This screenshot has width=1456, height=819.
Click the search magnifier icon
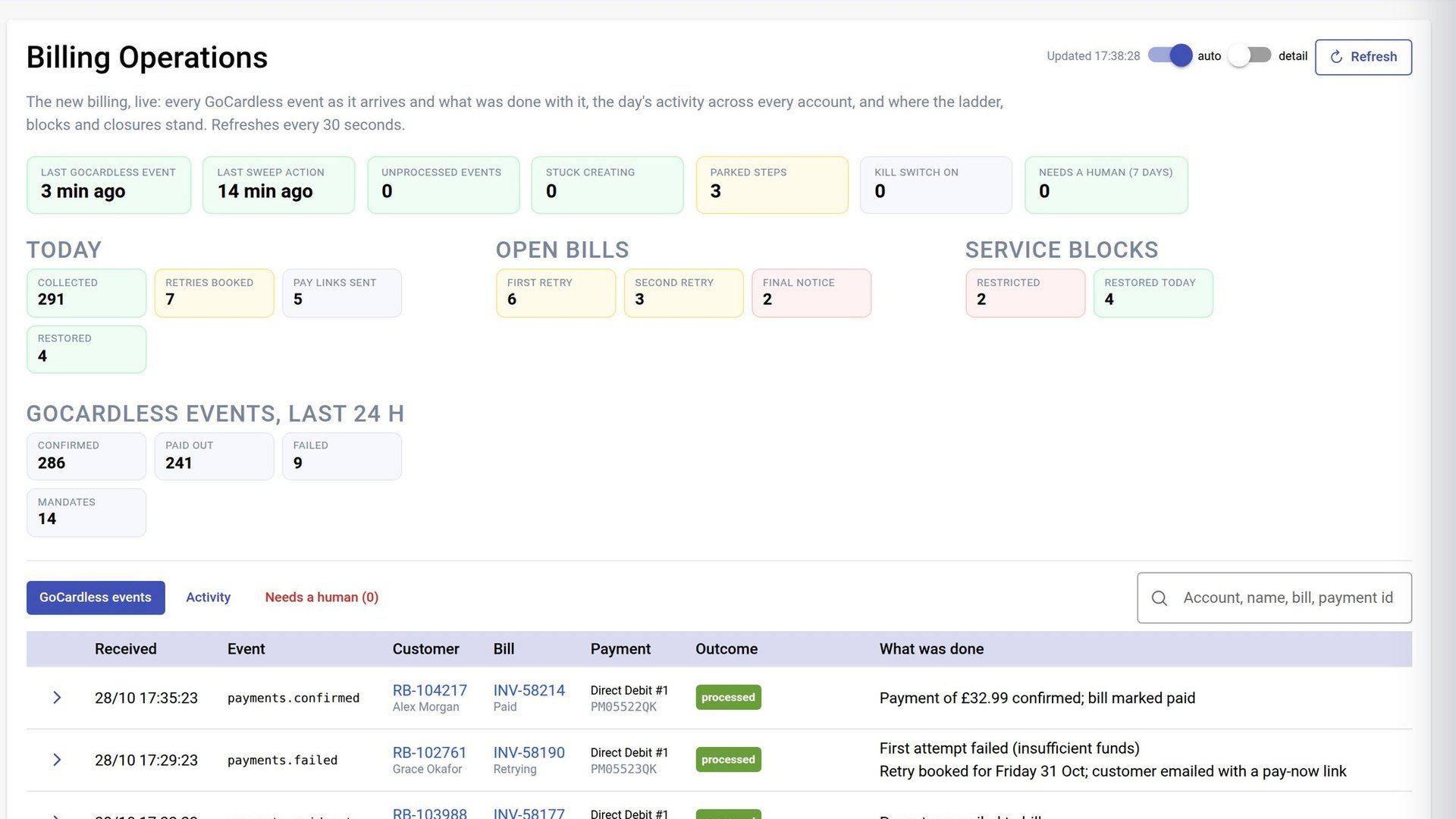pyautogui.click(x=1159, y=598)
